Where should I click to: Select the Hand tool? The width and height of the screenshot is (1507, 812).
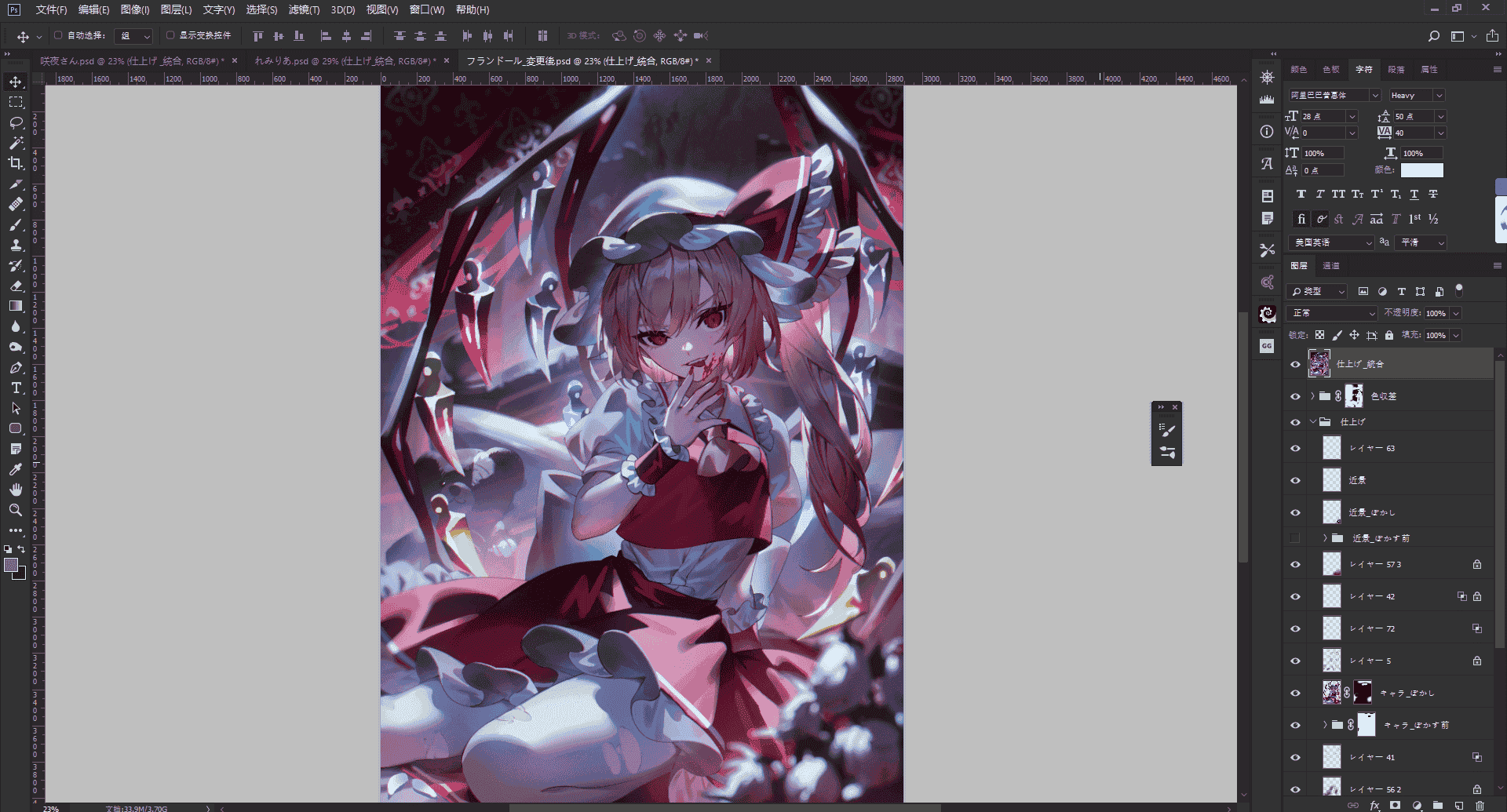[x=16, y=490]
